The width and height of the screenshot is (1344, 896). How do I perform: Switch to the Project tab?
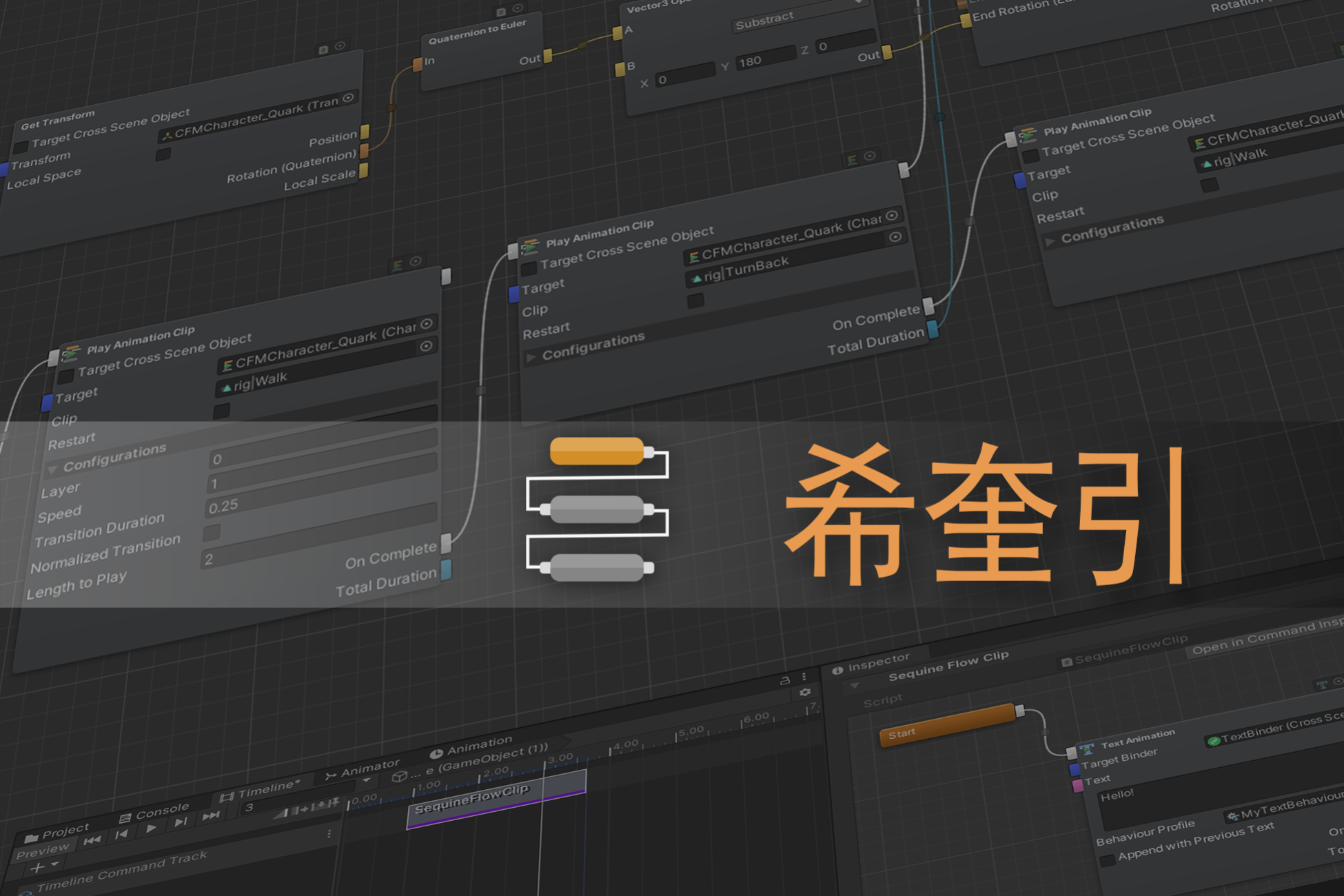(x=57, y=833)
